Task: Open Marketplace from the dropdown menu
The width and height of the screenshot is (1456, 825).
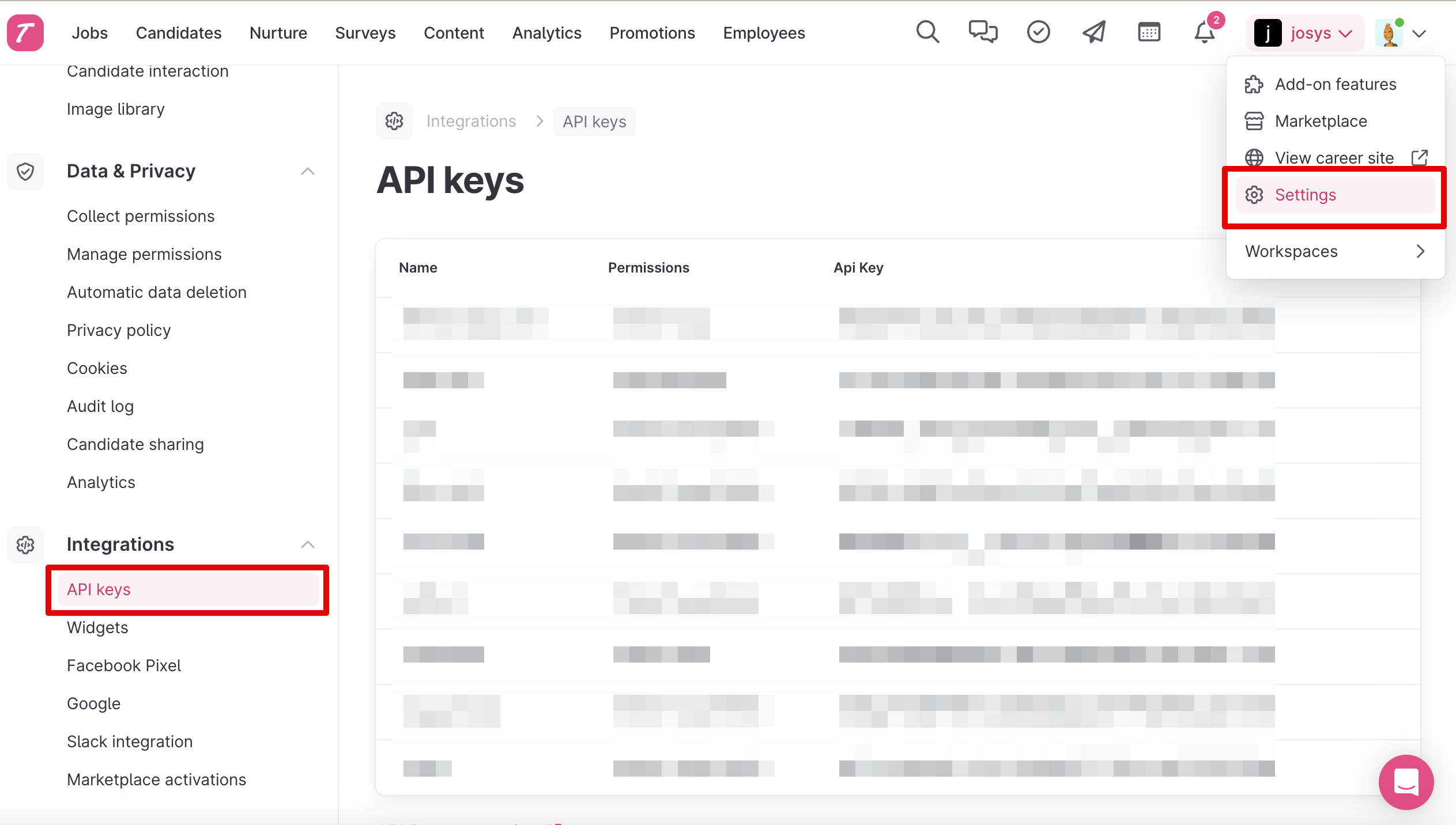Action: 1321,121
